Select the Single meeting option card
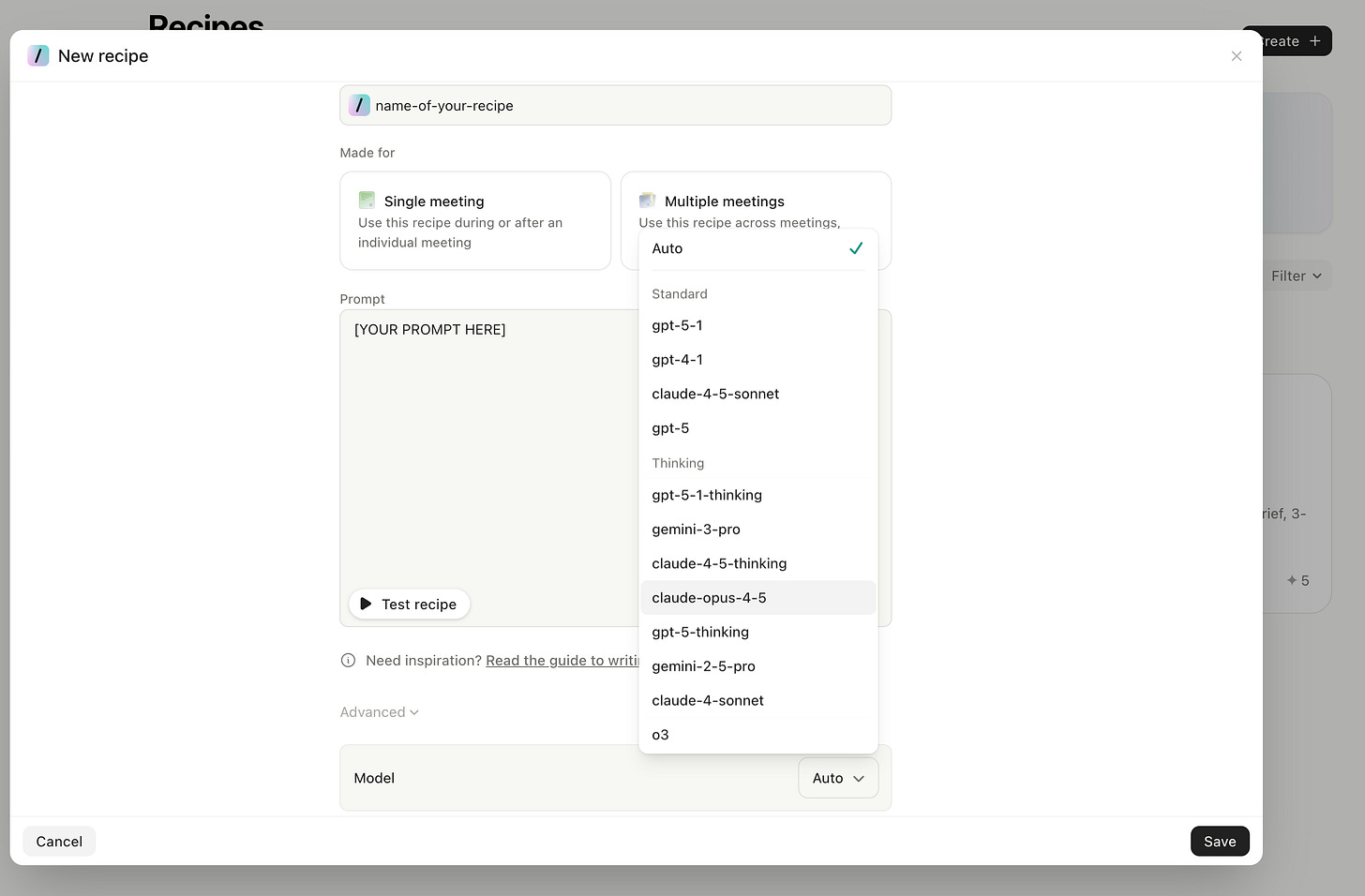Viewport: 1365px width, 896px height. [475, 221]
